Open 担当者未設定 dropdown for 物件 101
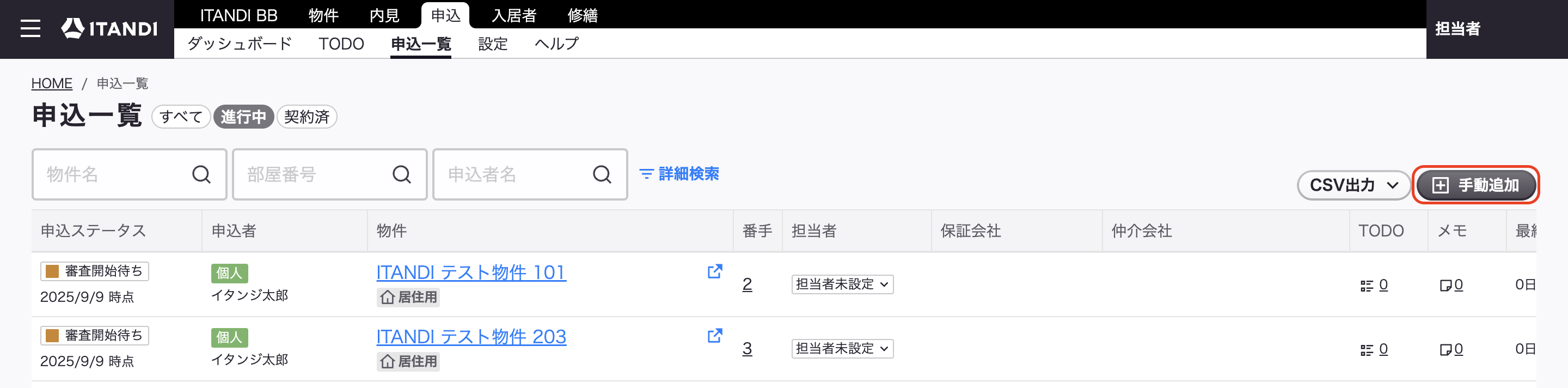The width and height of the screenshot is (1568, 388). coord(842,284)
